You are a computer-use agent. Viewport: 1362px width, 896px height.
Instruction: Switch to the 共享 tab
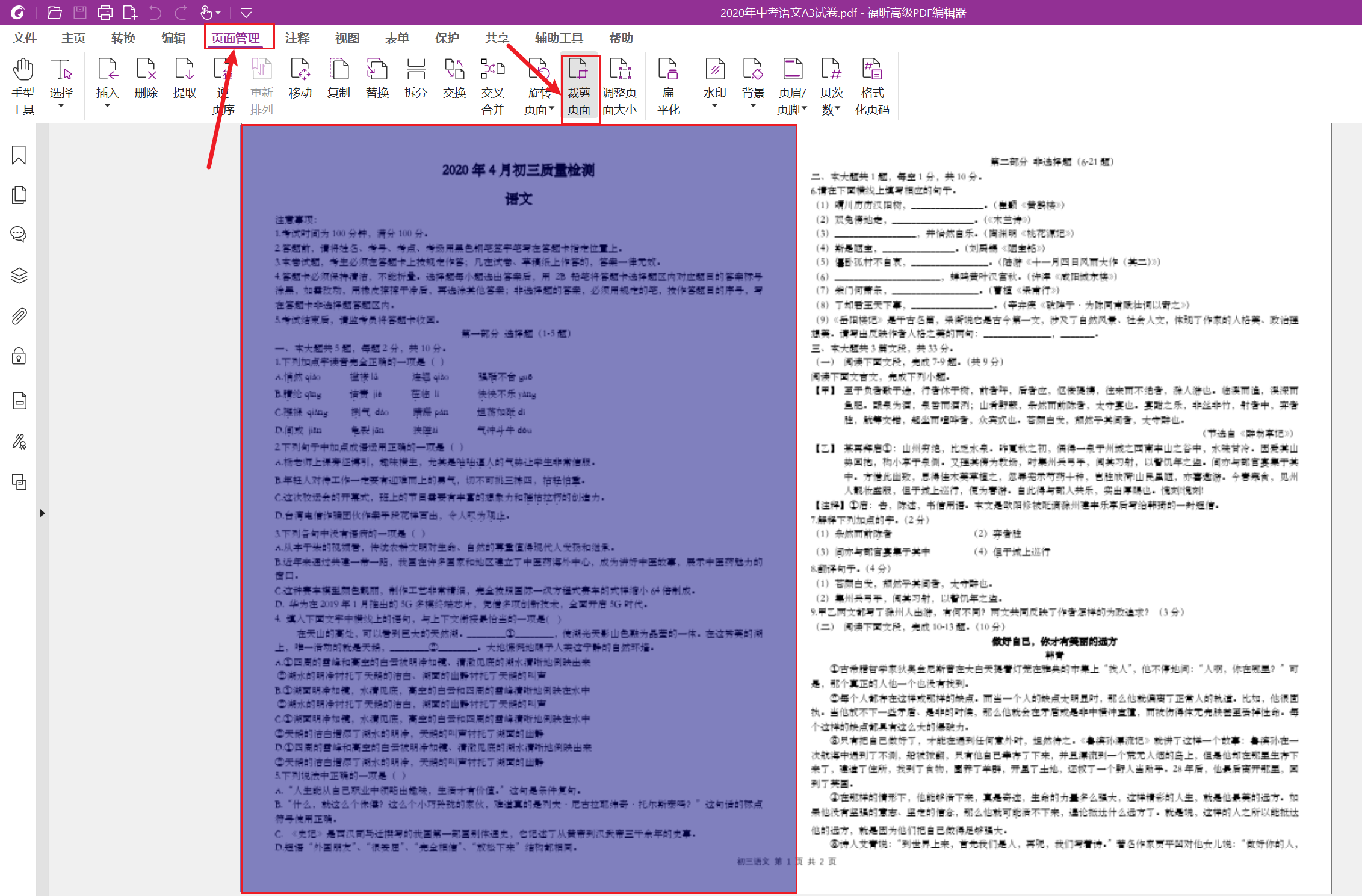[x=497, y=38]
